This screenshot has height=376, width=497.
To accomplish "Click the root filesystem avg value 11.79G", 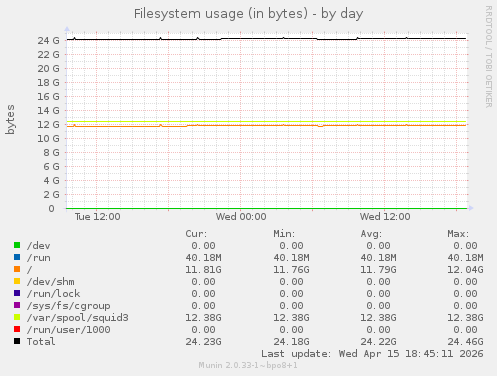I will pyautogui.click(x=378, y=270).
